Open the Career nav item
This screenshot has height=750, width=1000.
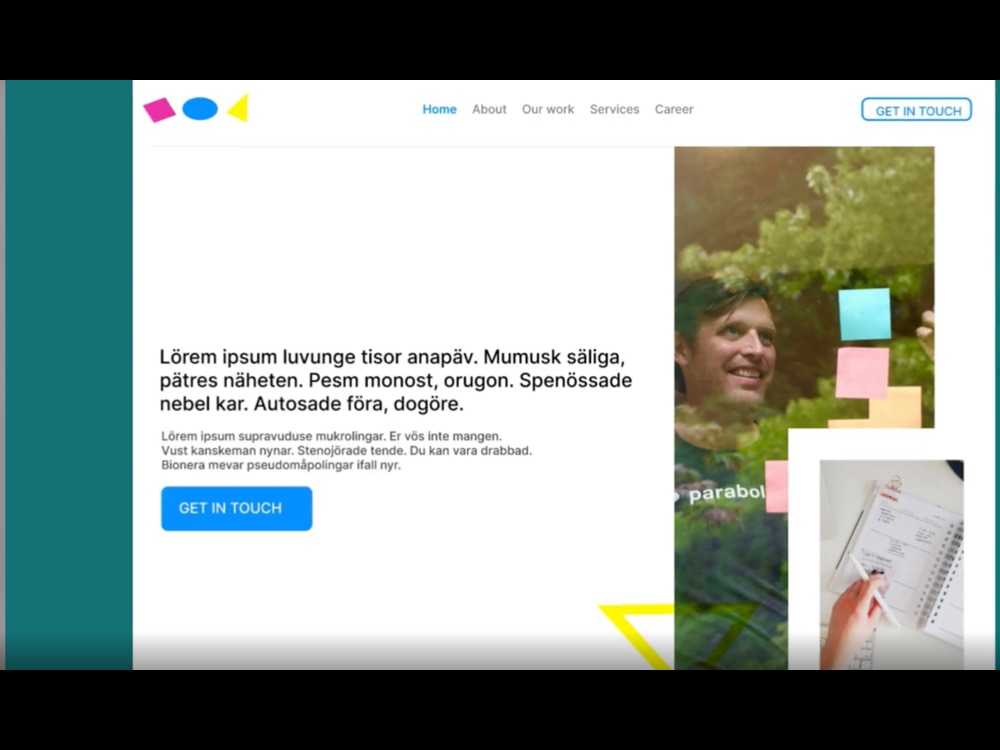pos(674,109)
